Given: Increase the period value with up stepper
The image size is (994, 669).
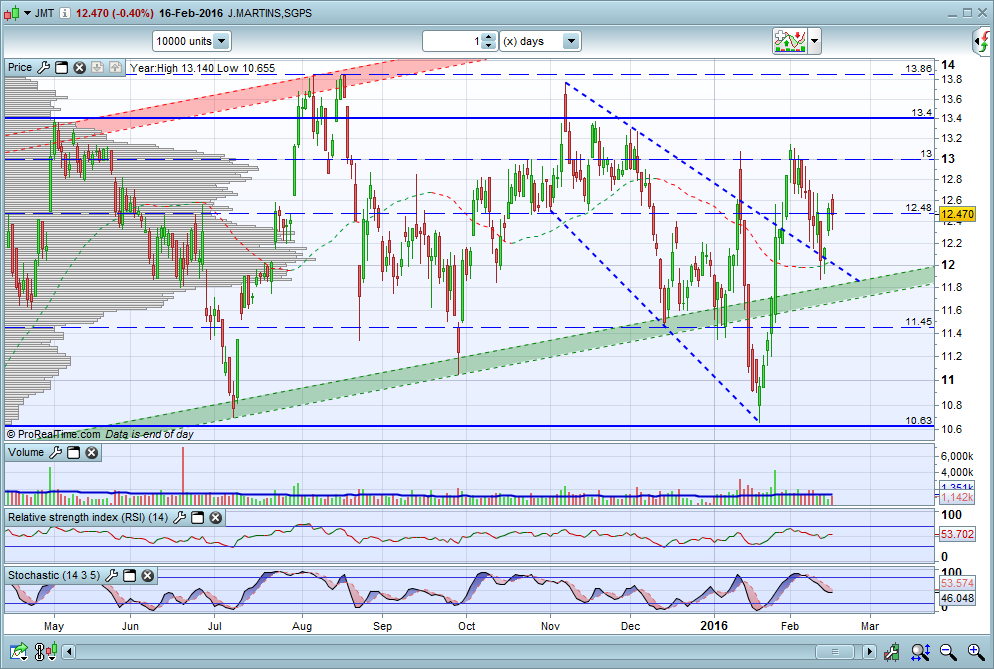Looking at the screenshot, I should click(488, 37).
